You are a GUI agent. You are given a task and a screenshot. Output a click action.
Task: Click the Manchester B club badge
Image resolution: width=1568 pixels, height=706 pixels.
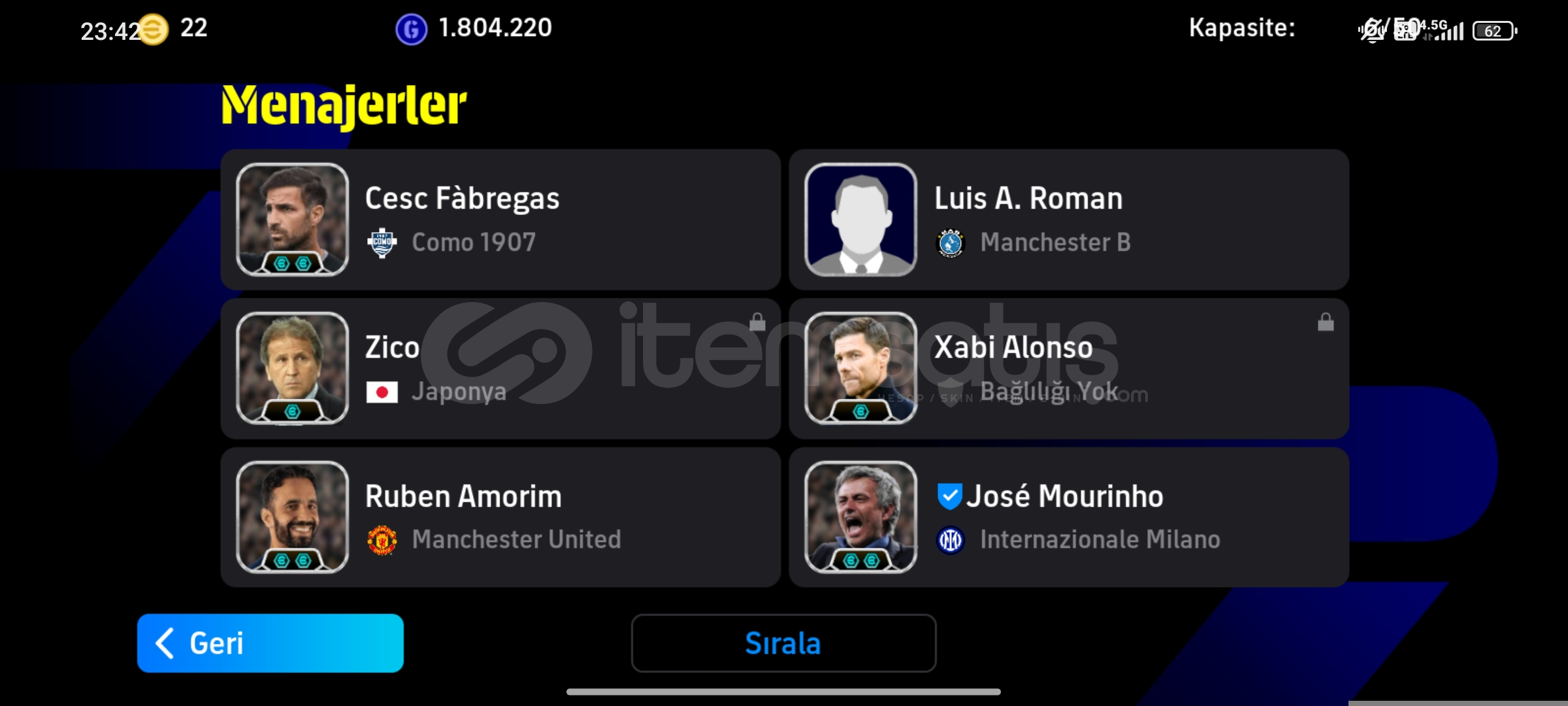(951, 243)
